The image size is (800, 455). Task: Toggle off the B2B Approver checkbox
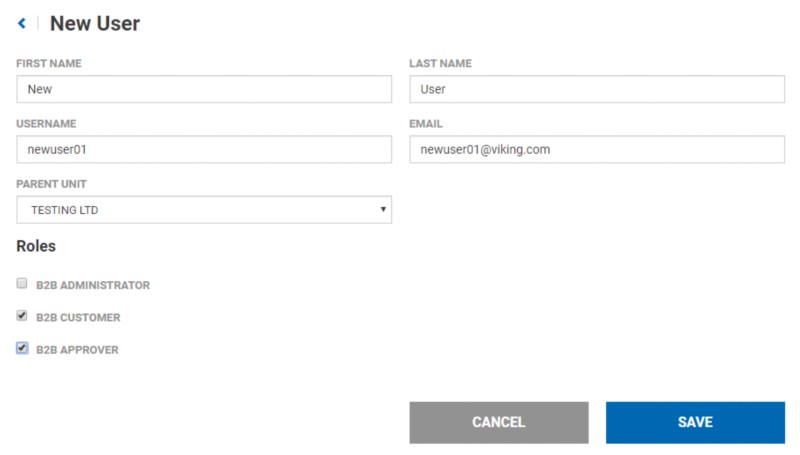22,349
